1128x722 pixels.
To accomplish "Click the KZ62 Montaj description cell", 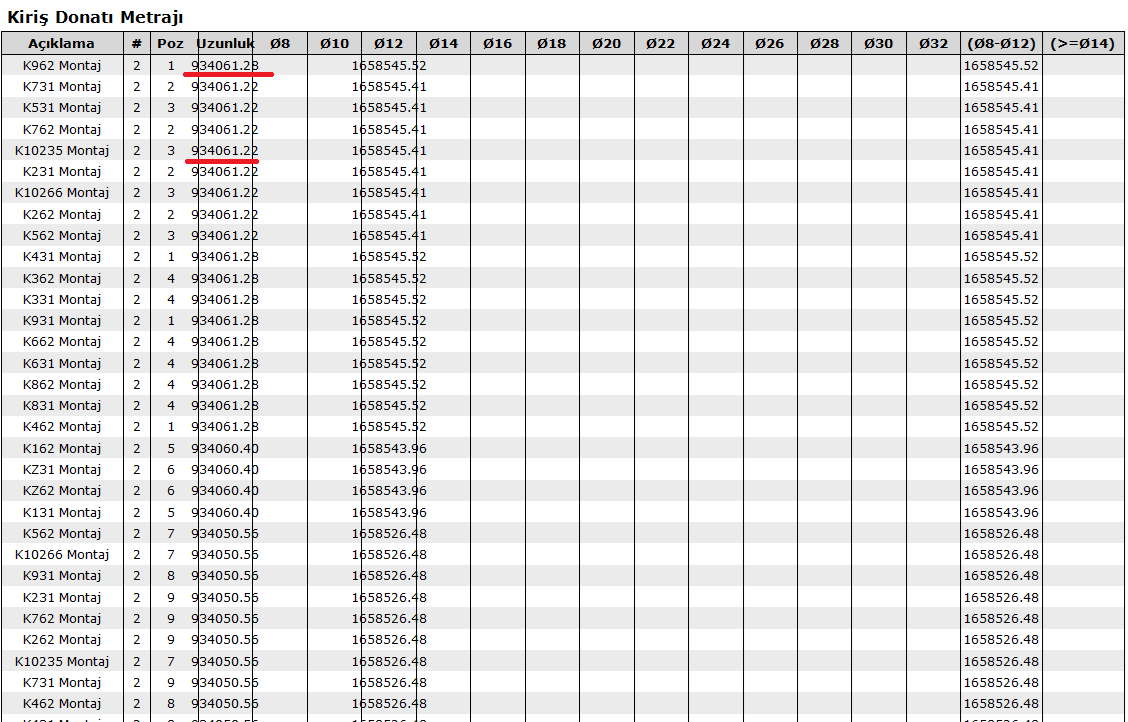I will pyautogui.click(x=62, y=491).
